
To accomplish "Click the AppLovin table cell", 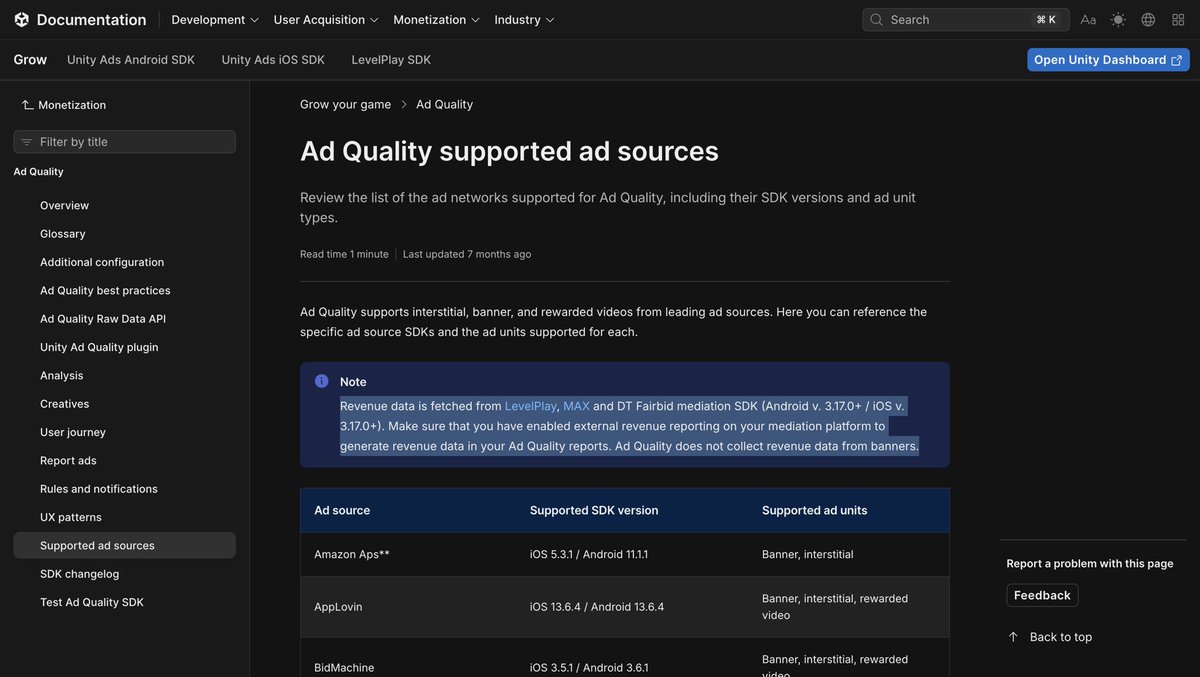I will click(x=338, y=607).
